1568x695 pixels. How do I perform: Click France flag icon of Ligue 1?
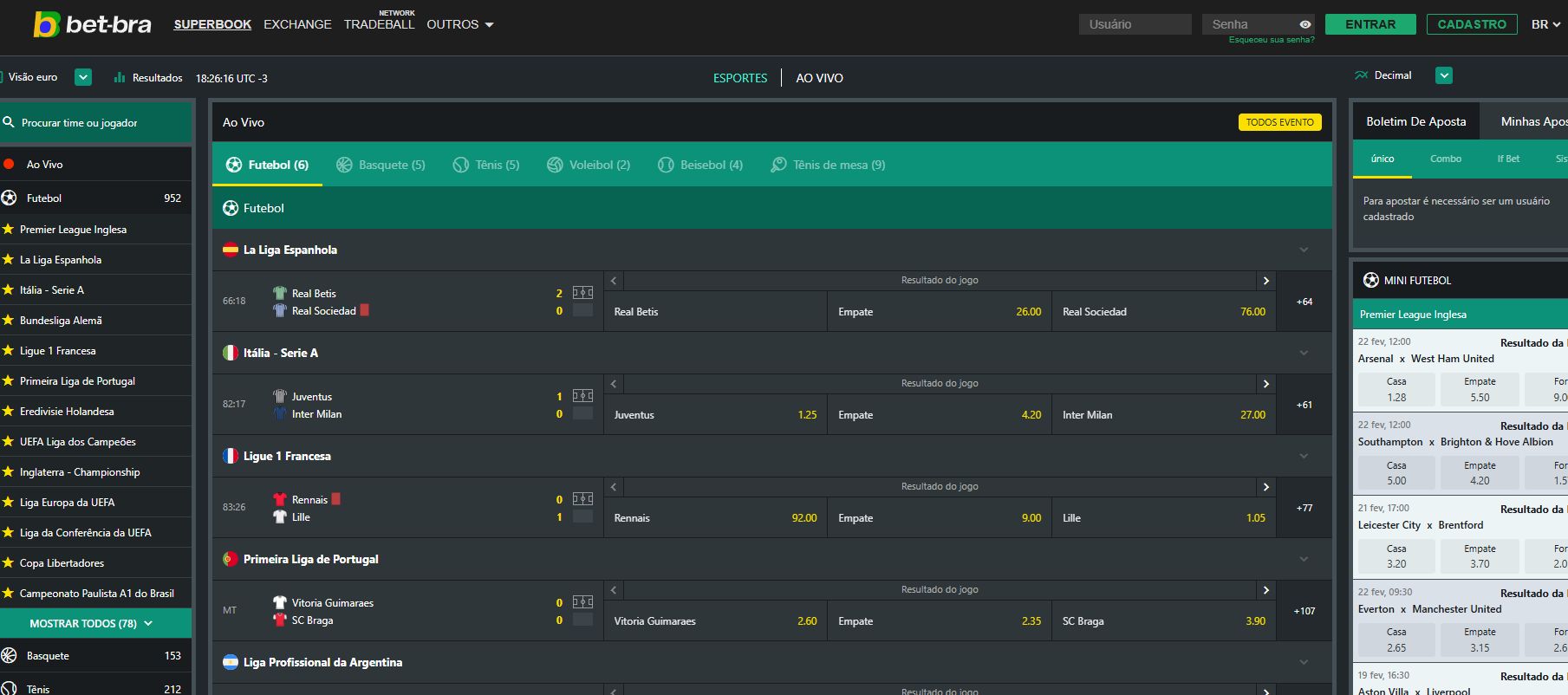pyautogui.click(x=231, y=456)
